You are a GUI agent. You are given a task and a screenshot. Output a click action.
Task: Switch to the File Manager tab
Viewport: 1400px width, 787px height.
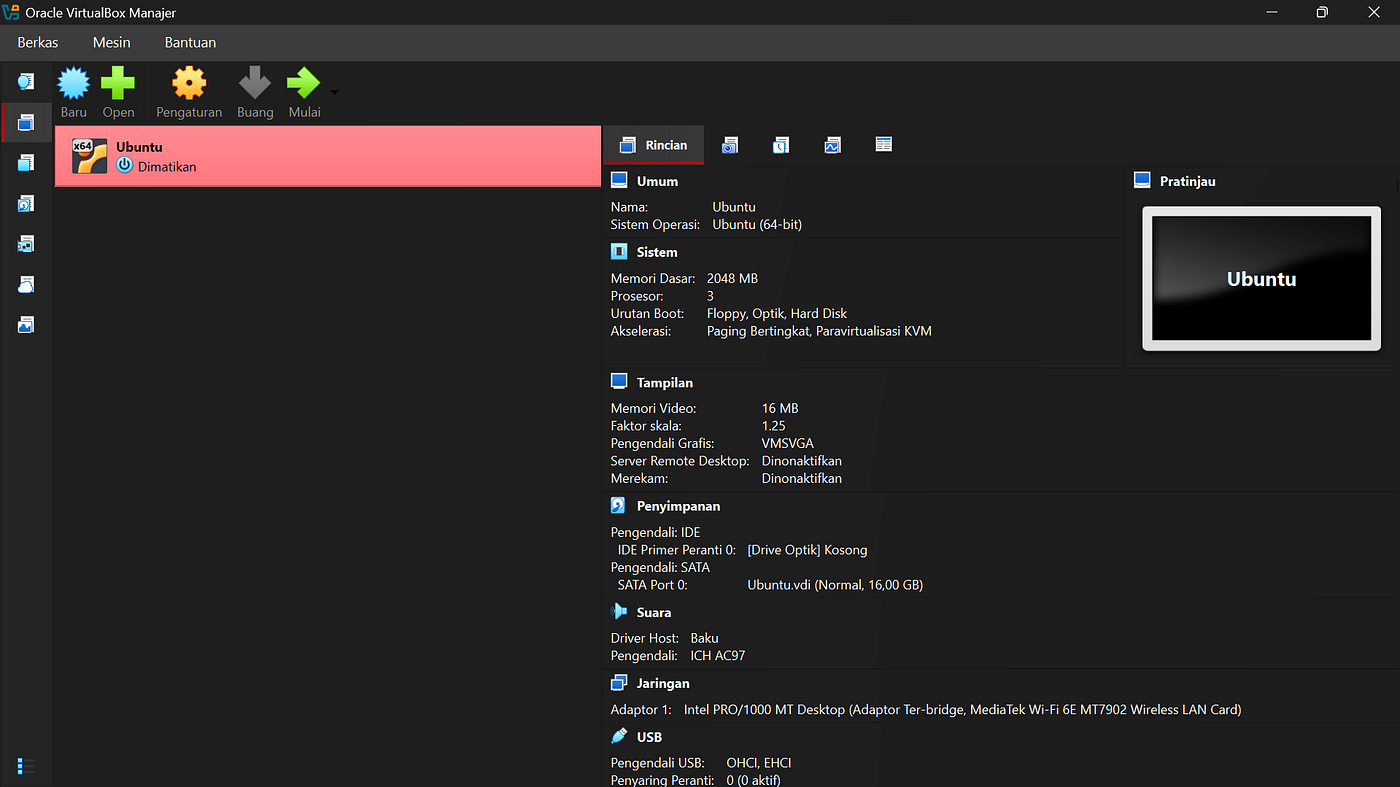(883, 145)
